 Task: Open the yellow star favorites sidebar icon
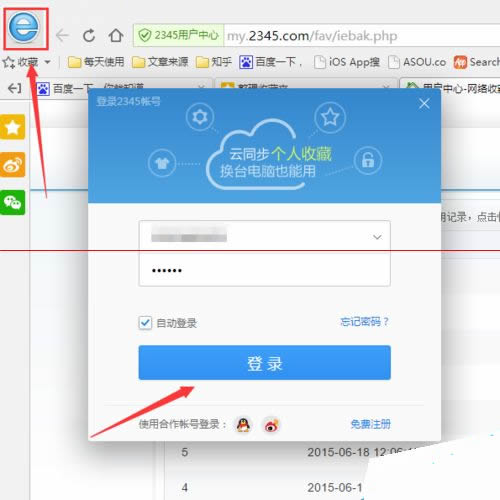13,127
